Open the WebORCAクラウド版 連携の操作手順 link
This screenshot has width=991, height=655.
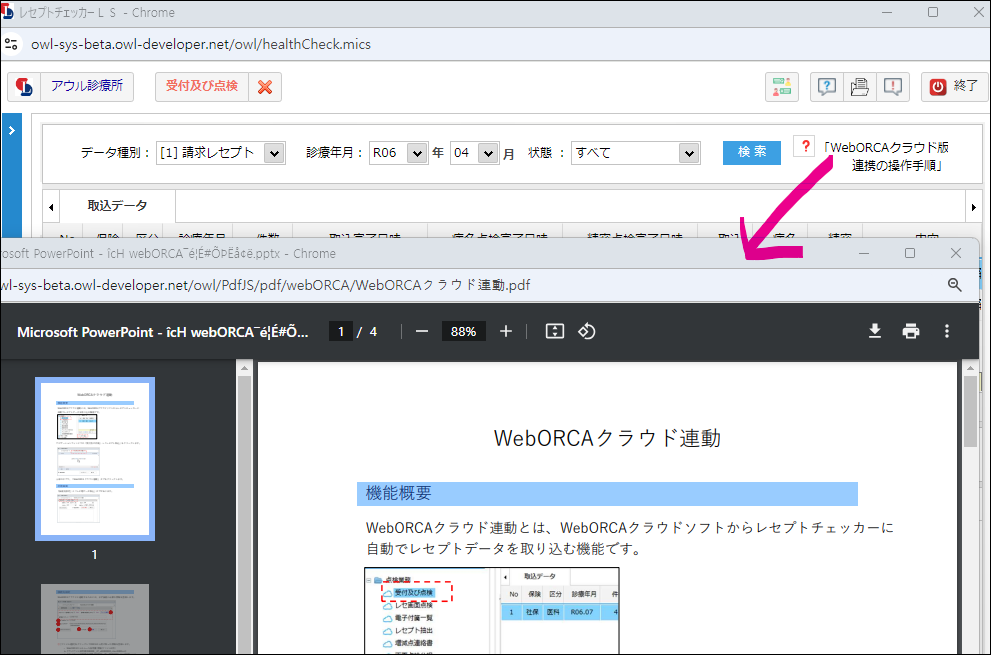point(886,157)
